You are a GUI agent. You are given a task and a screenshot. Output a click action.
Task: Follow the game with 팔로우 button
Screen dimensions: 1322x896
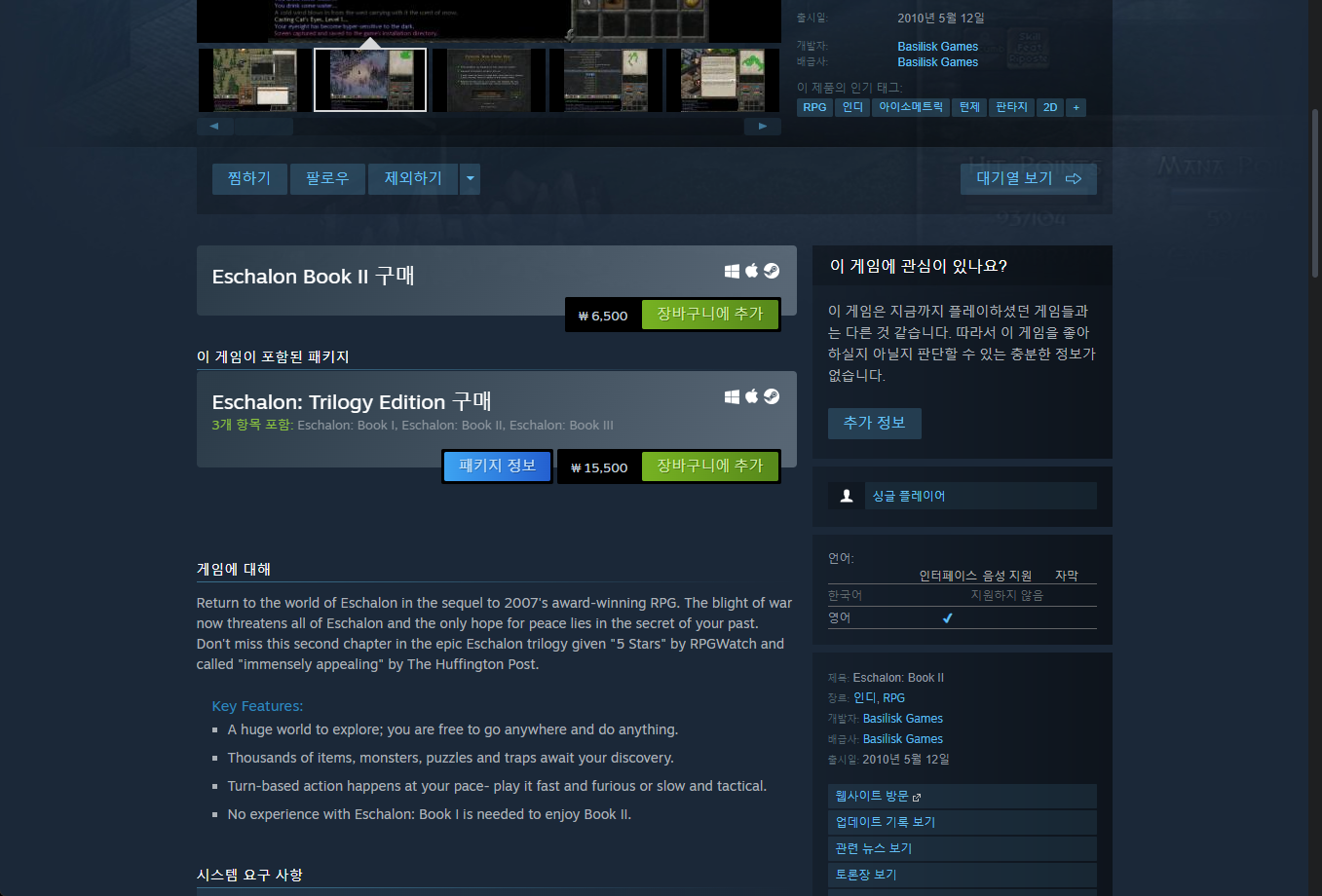pos(327,179)
